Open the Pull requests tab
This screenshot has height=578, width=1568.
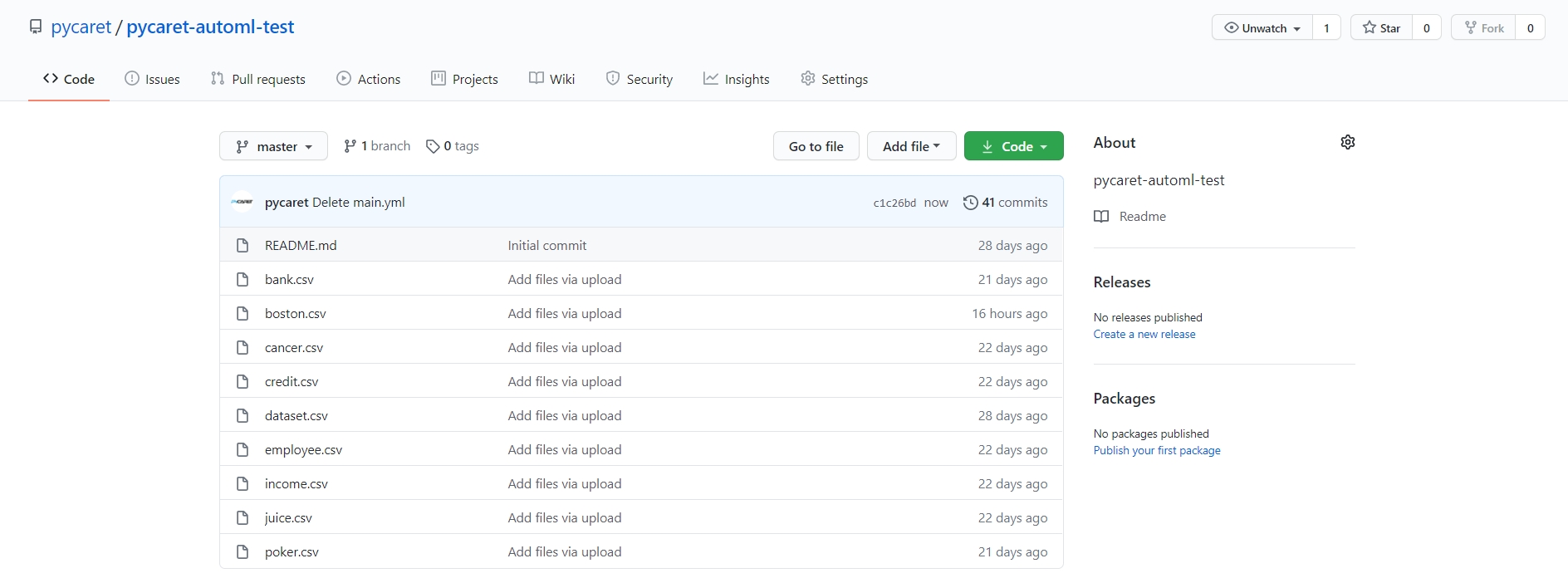pos(258,79)
